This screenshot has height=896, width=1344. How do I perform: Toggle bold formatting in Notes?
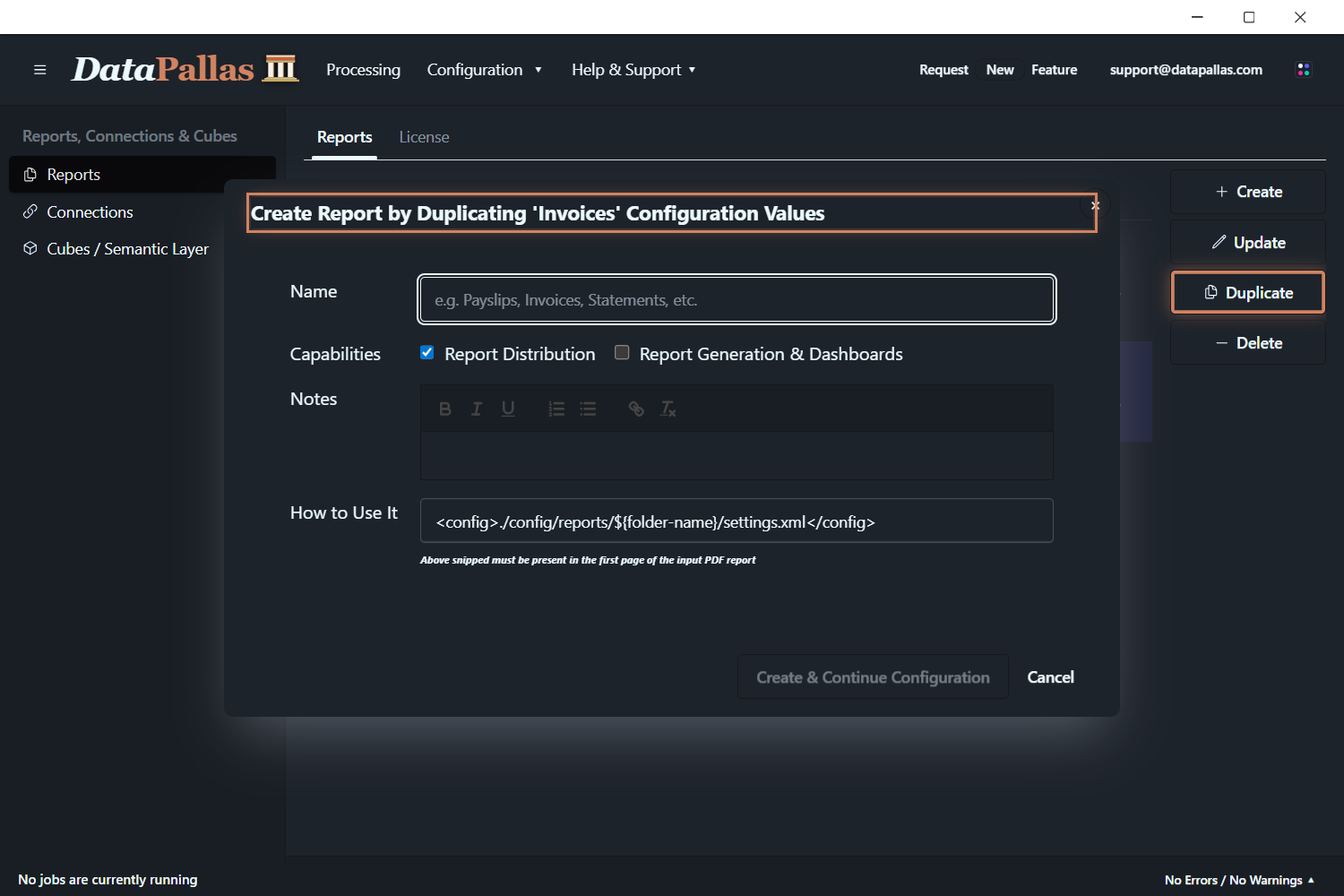pyautogui.click(x=444, y=409)
